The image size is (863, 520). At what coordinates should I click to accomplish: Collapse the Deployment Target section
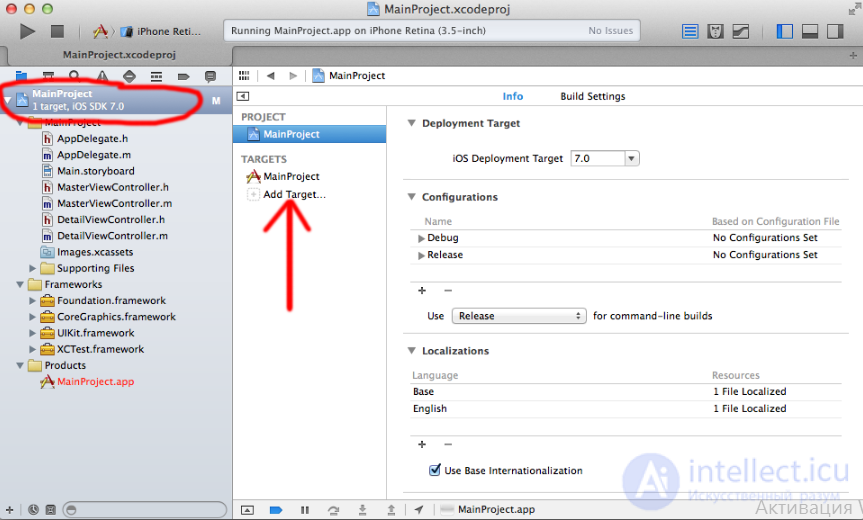(x=411, y=123)
